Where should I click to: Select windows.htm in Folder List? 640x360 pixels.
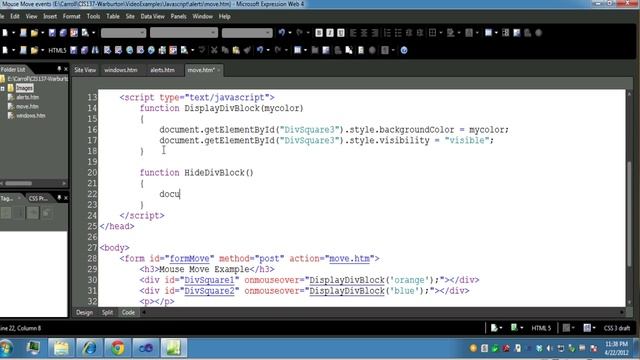(31, 116)
